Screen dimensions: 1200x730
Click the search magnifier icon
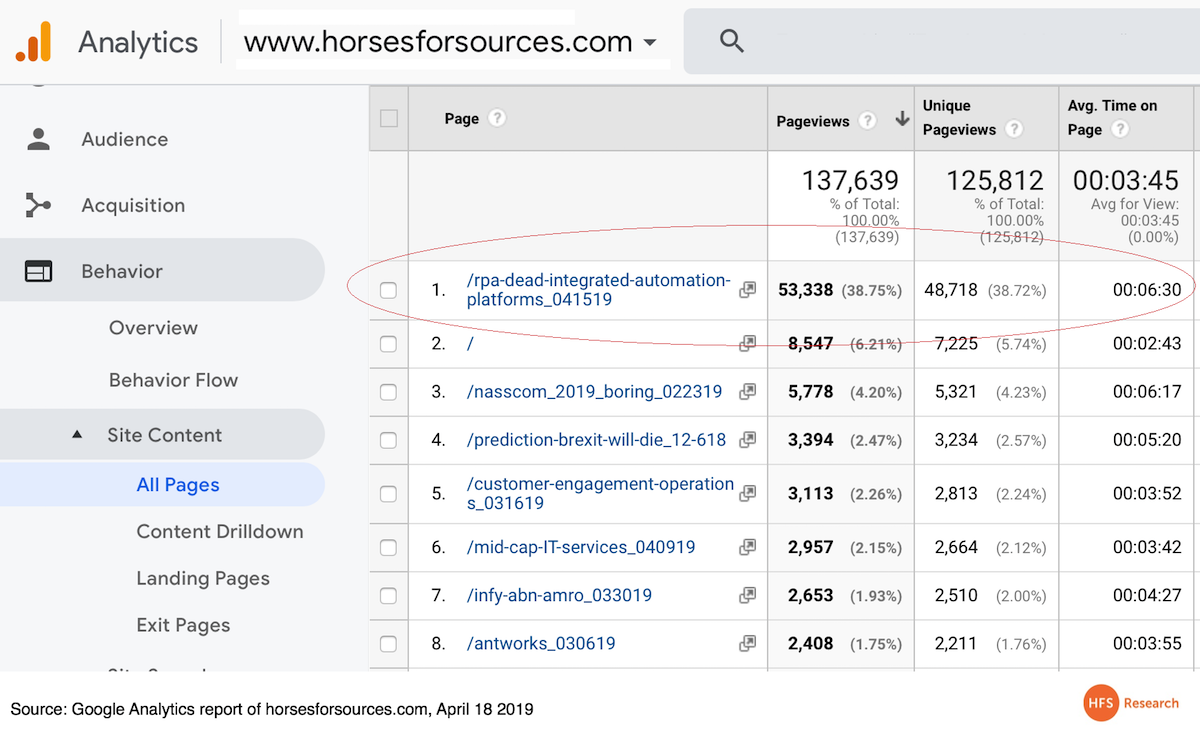tap(732, 41)
